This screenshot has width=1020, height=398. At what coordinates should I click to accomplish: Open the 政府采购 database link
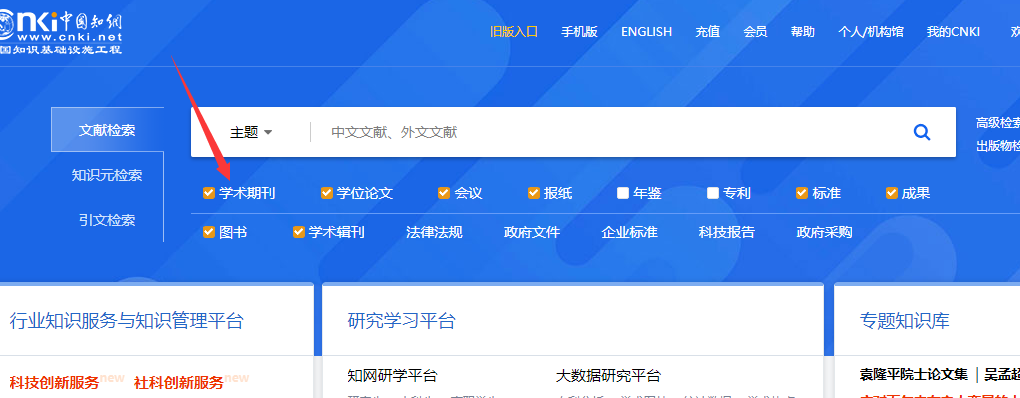824,232
